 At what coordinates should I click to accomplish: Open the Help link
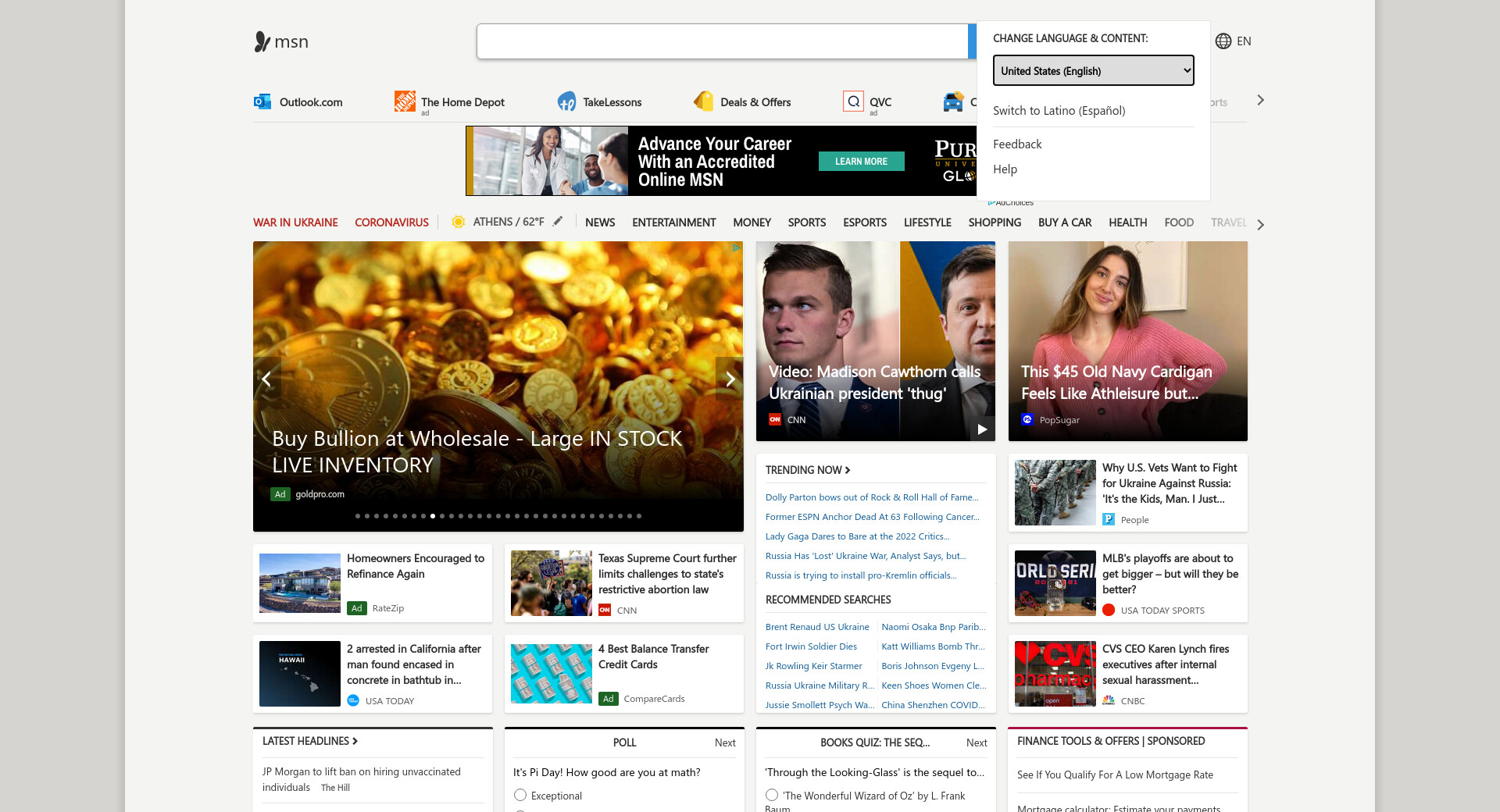pyautogui.click(x=1005, y=169)
